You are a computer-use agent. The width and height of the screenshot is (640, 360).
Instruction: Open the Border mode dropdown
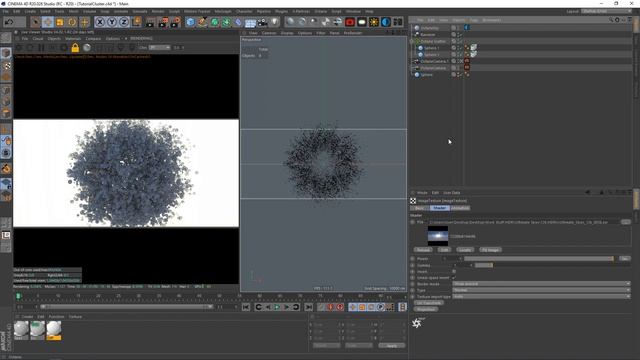click(541, 284)
